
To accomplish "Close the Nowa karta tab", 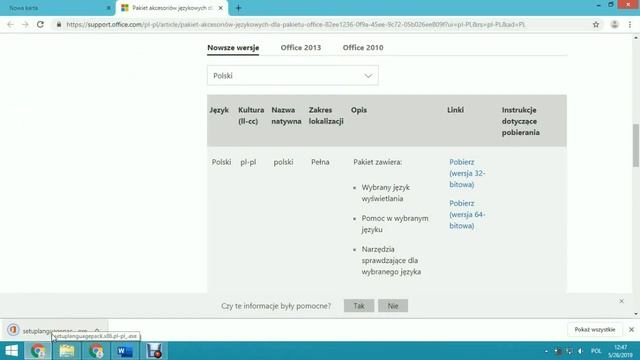I will (109, 8).
